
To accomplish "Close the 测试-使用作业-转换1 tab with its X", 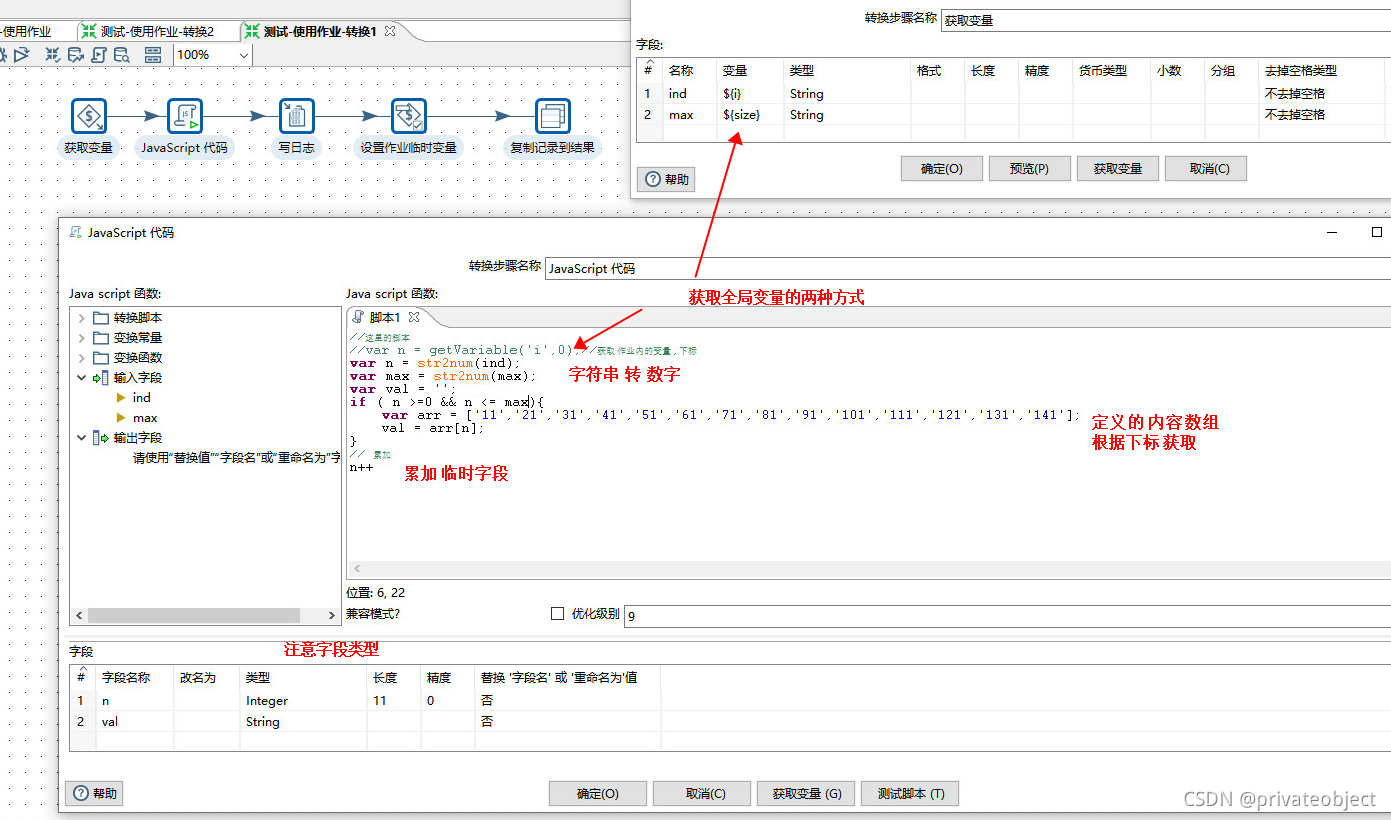I will 390,31.
